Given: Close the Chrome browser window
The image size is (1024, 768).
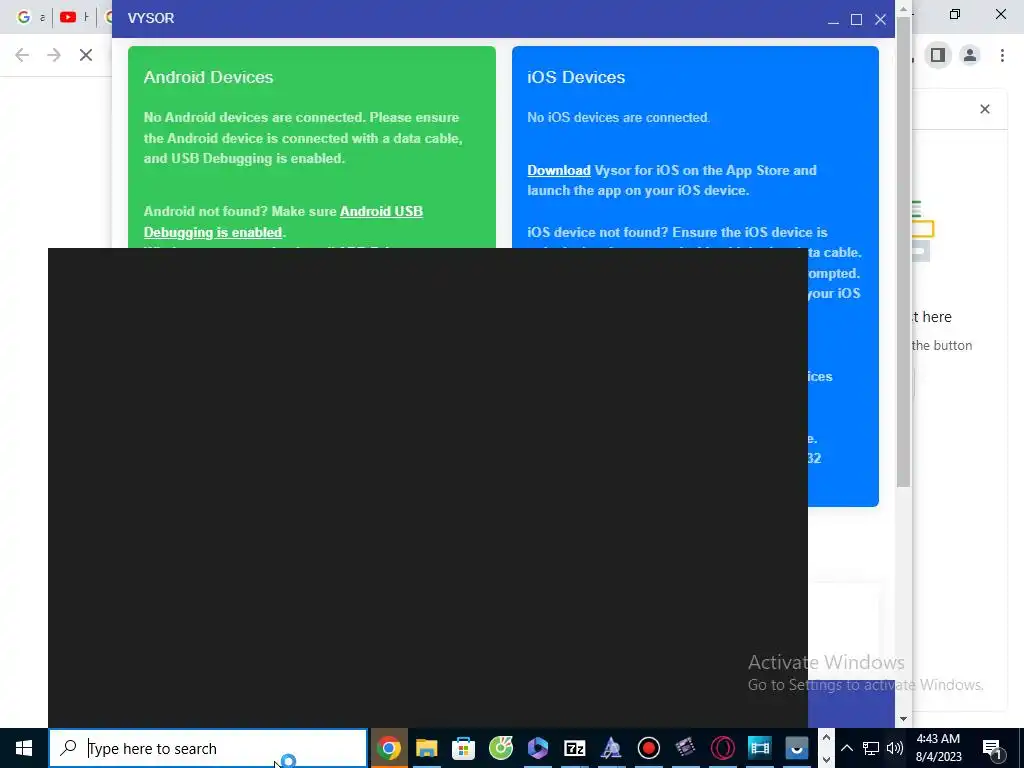Looking at the screenshot, I should (x=1000, y=14).
